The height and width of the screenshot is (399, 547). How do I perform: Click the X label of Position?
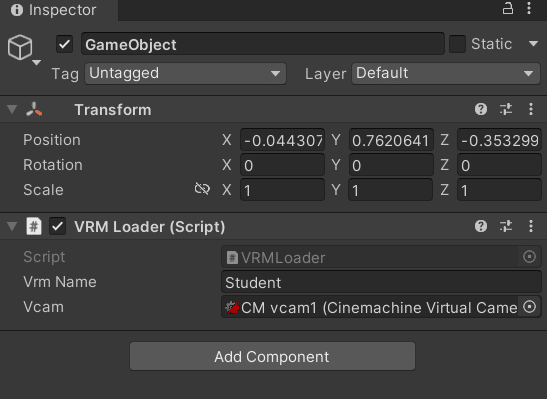[x=227, y=140]
